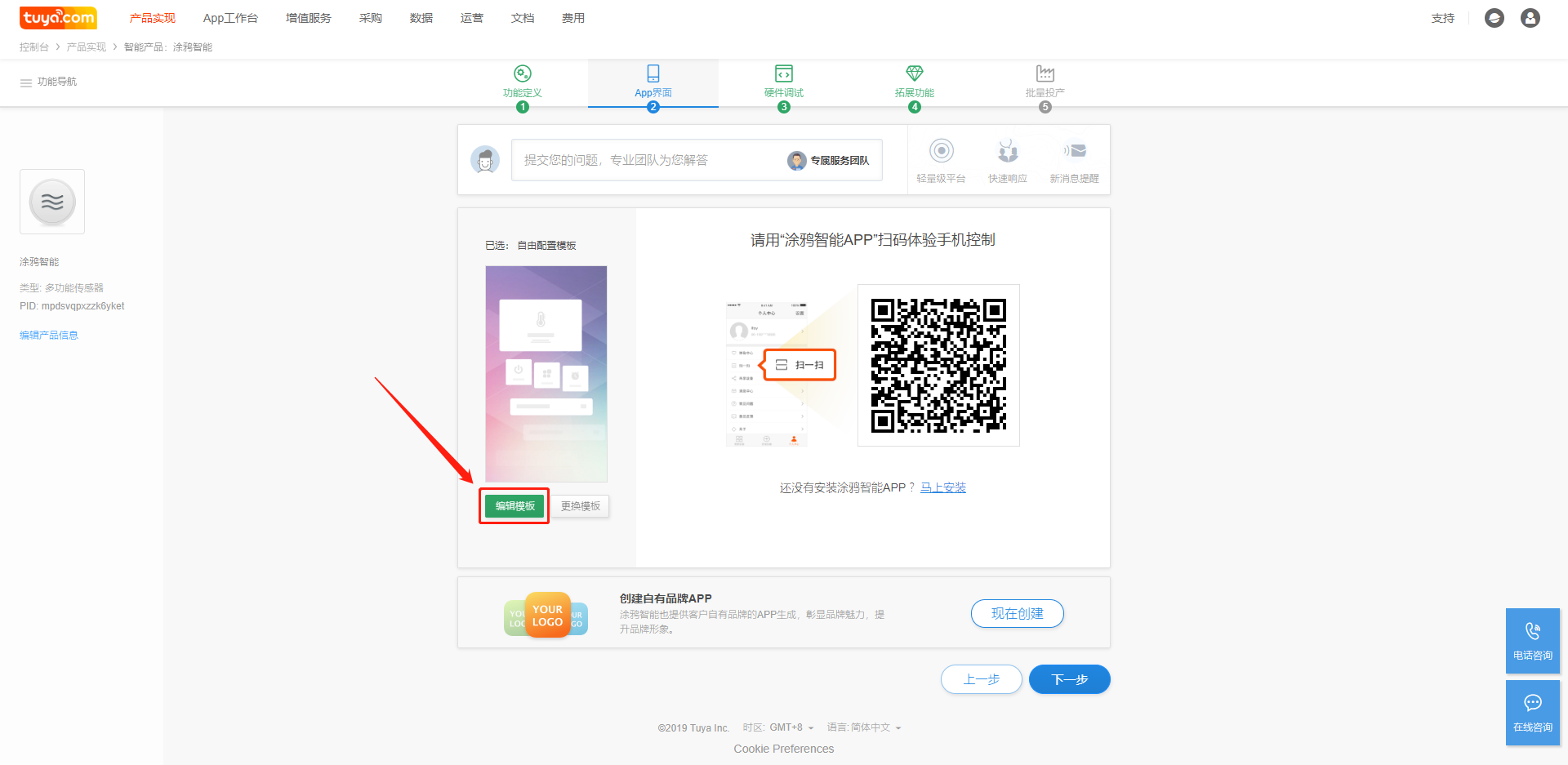Image resolution: width=1568 pixels, height=765 pixels.
Task: Click the 拓展功能 diamond step icon
Action: (915, 73)
